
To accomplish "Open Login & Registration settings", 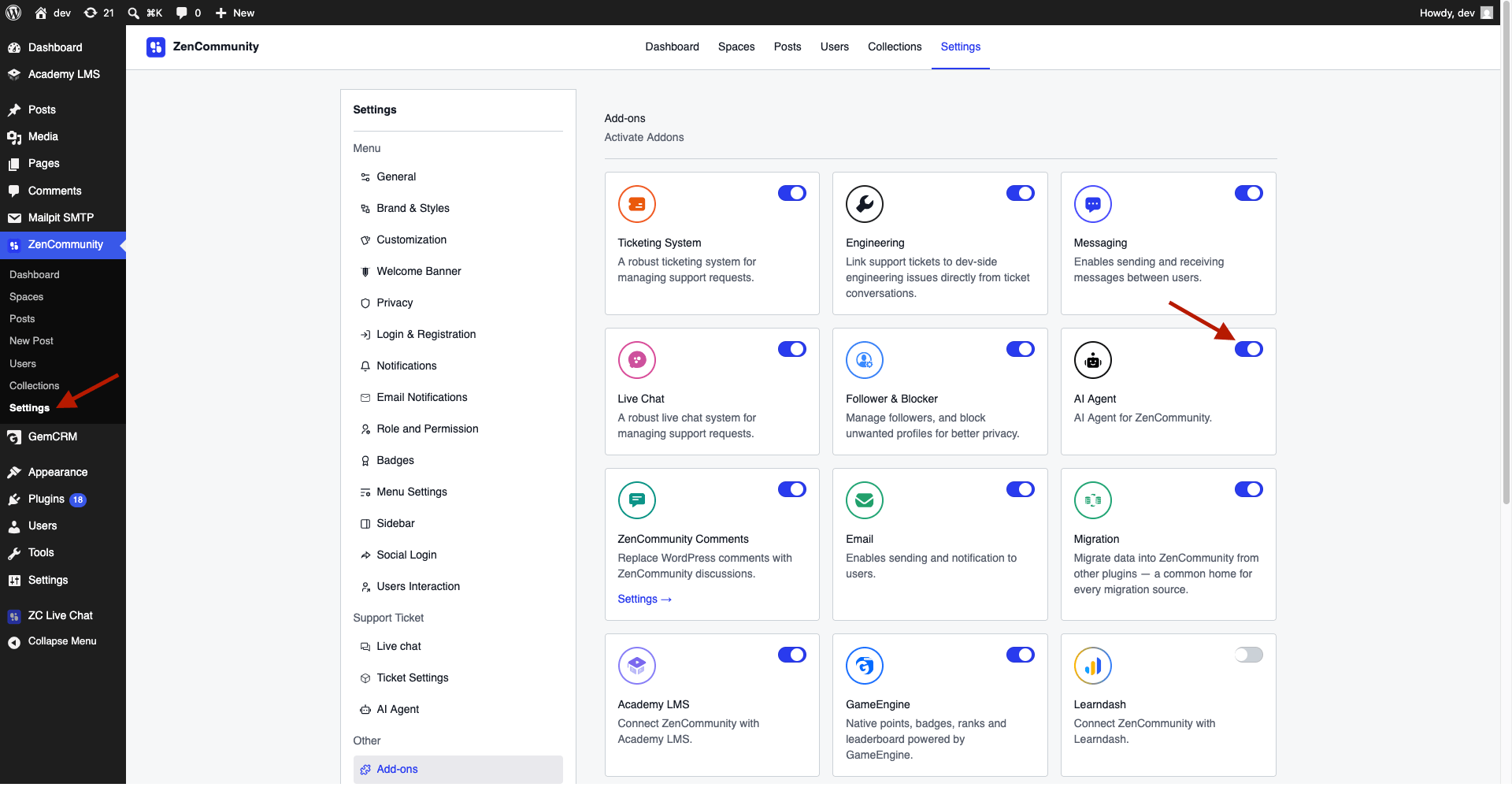I will pyautogui.click(x=458, y=334).
